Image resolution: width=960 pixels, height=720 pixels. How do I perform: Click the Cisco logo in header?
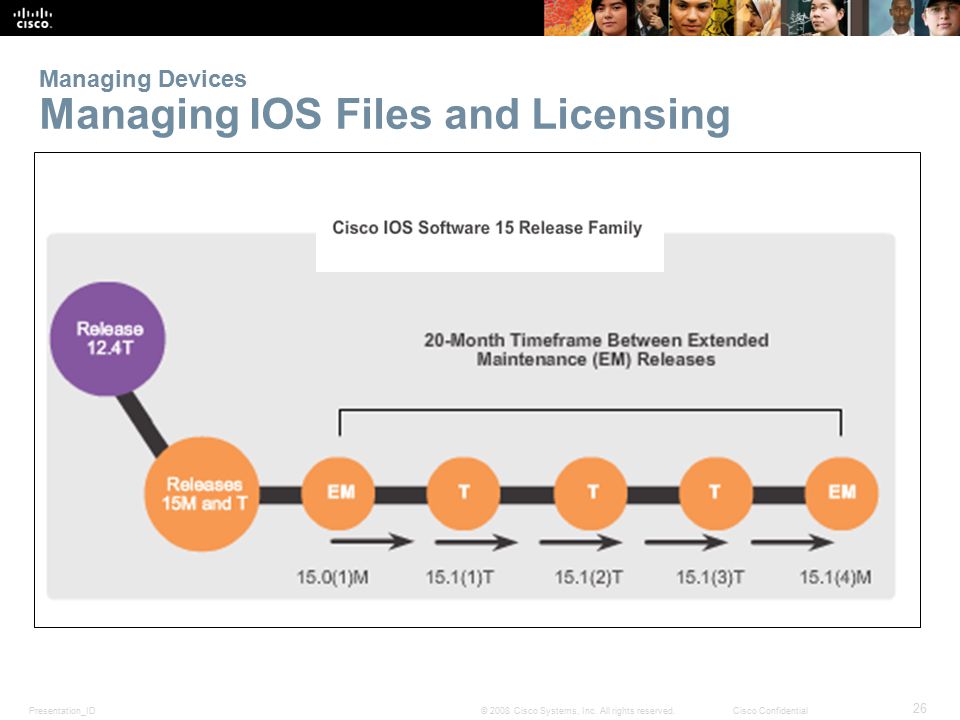pos(33,18)
